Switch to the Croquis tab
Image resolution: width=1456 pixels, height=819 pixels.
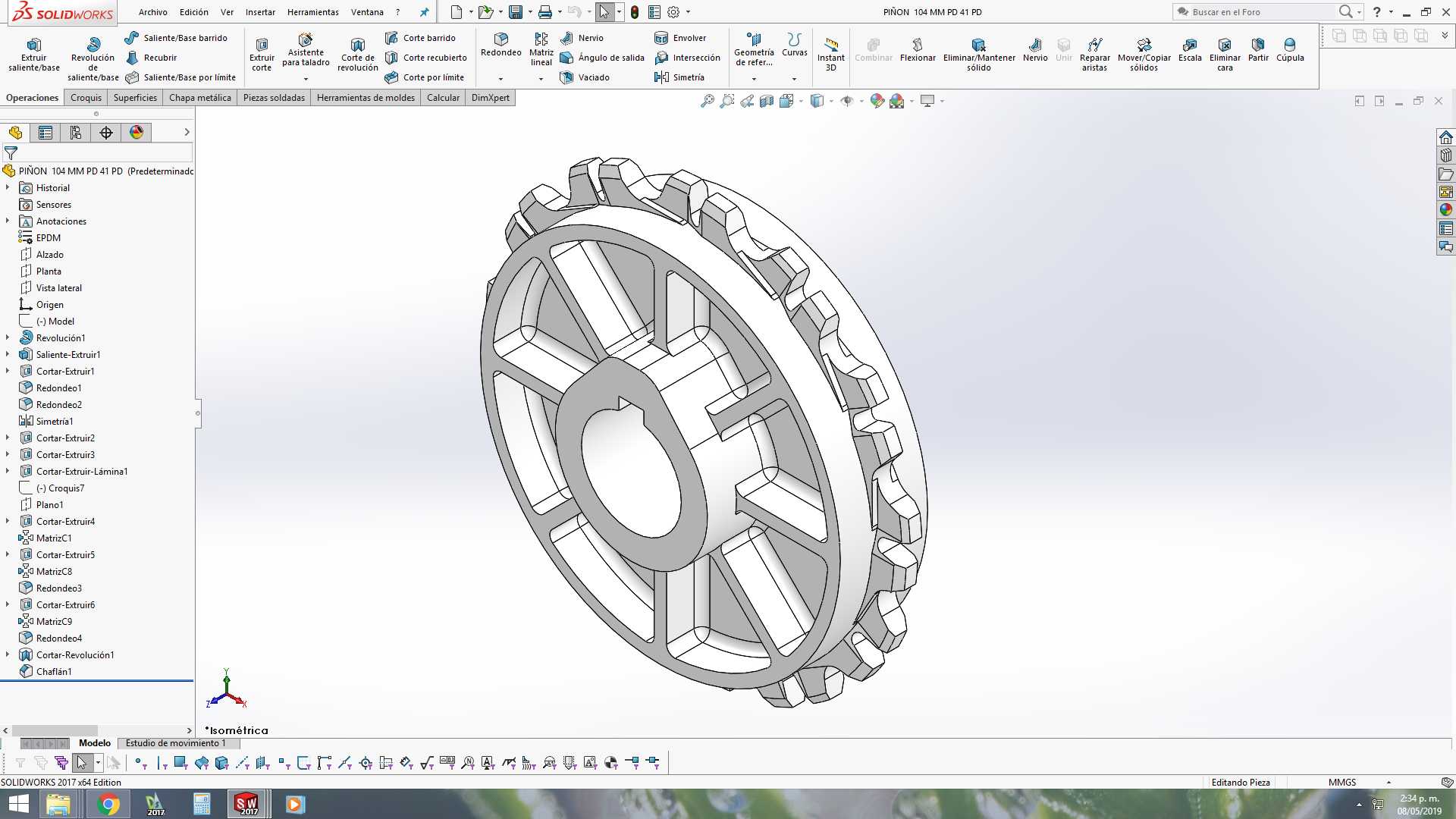[86, 98]
